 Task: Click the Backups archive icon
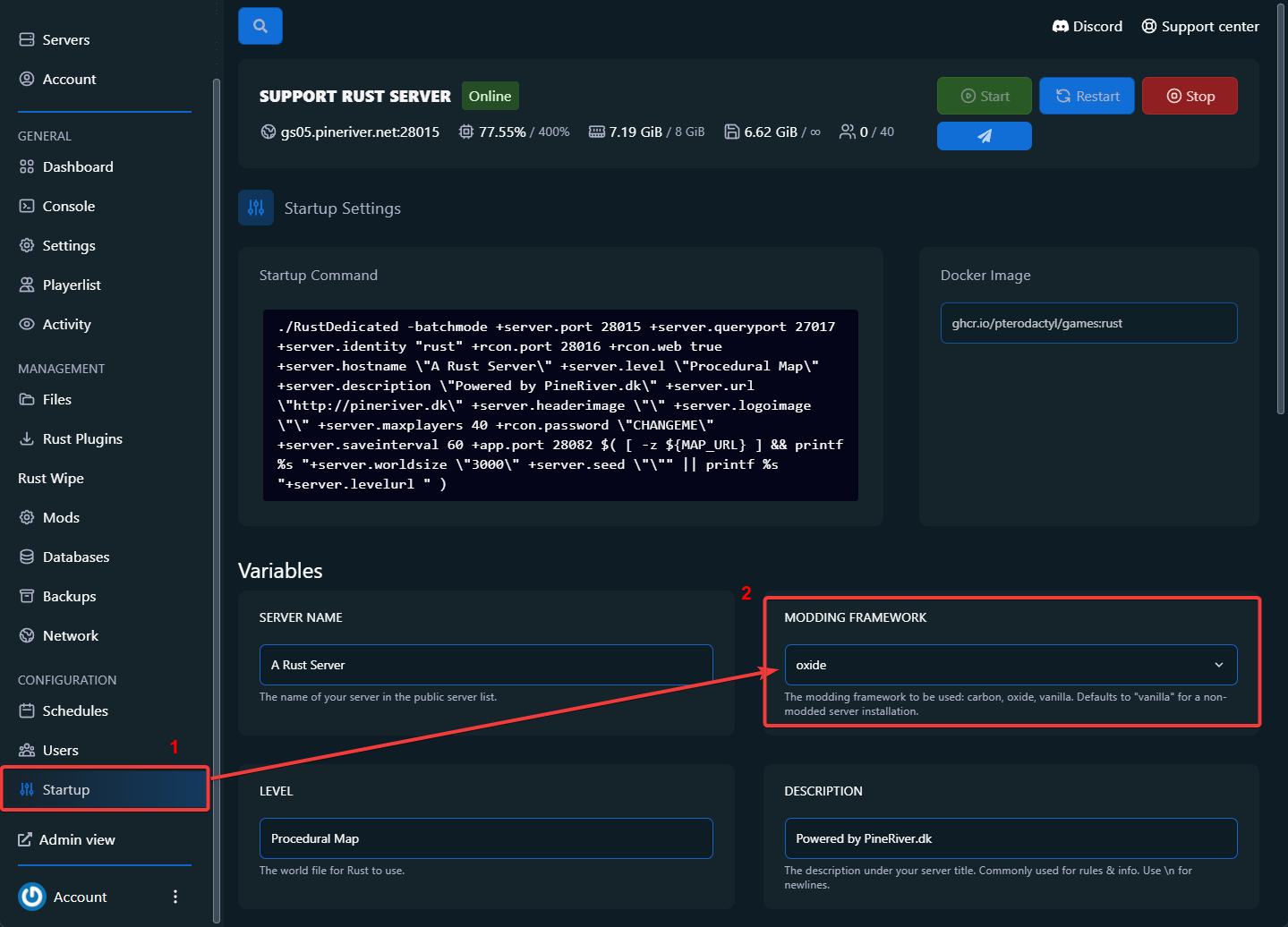[x=27, y=596]
